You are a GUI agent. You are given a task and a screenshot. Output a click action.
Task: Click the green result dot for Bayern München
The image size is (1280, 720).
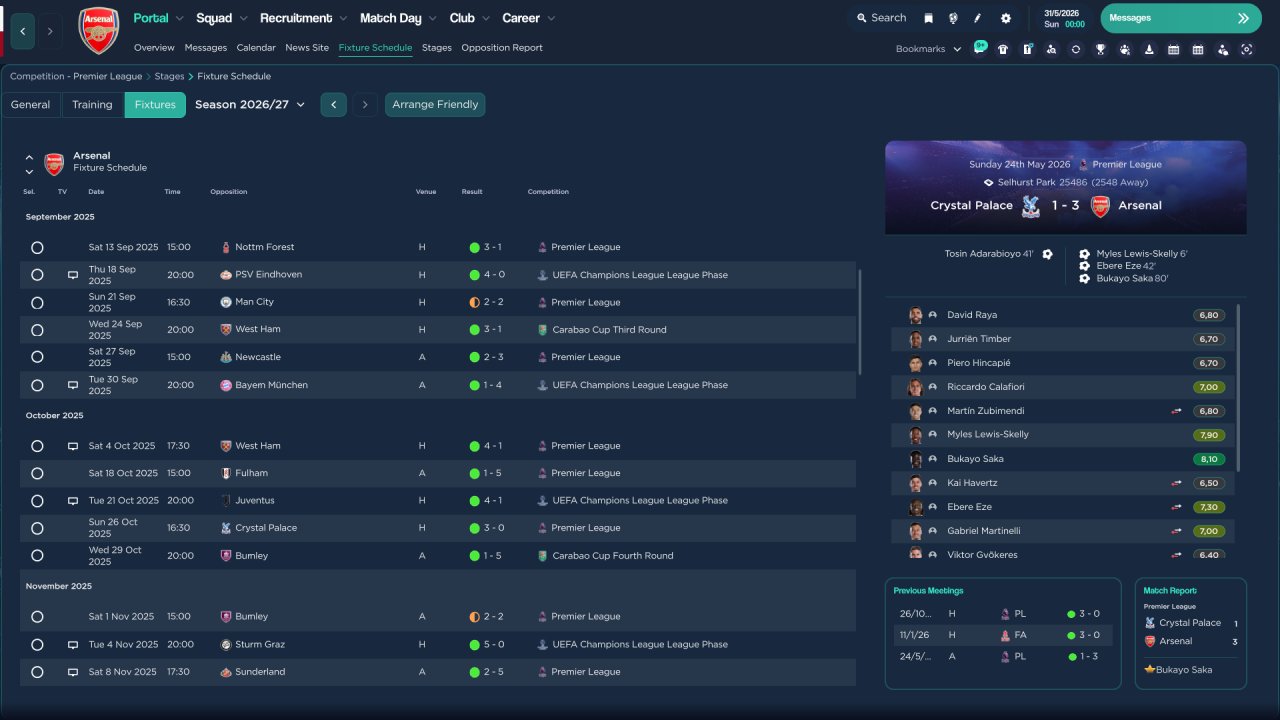[474, 385]
